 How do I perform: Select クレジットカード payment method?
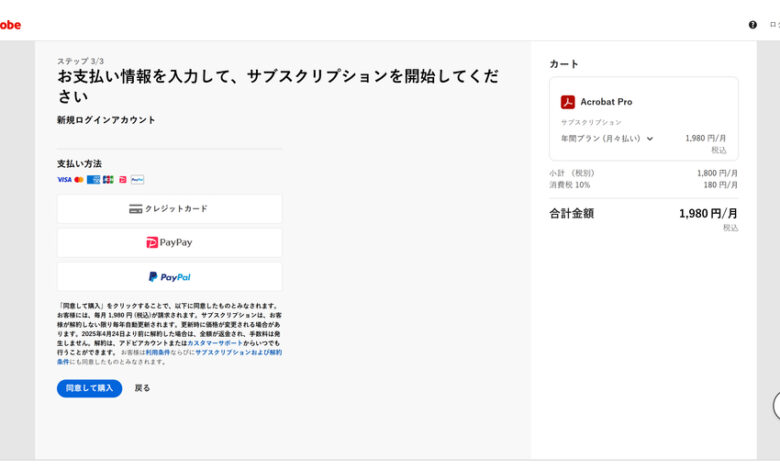click(x=169, y=209)
